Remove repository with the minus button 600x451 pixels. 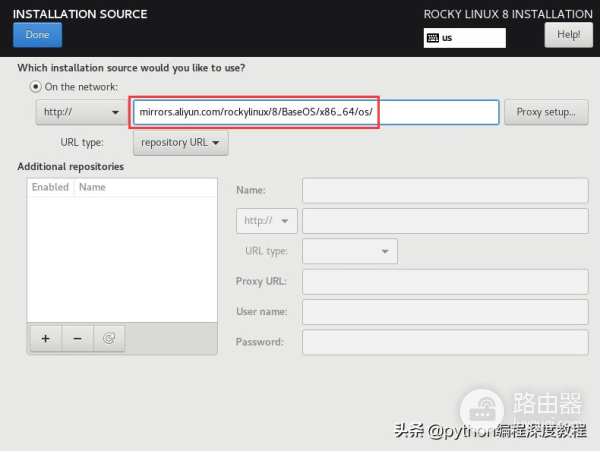(77, 338)
